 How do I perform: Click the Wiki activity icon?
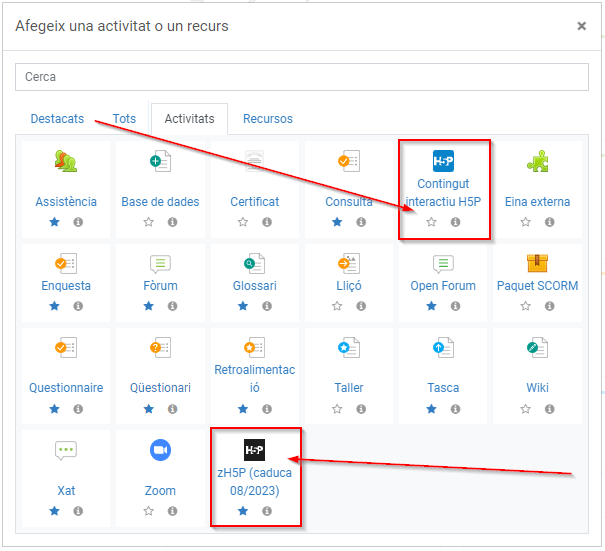pos(537,348)
